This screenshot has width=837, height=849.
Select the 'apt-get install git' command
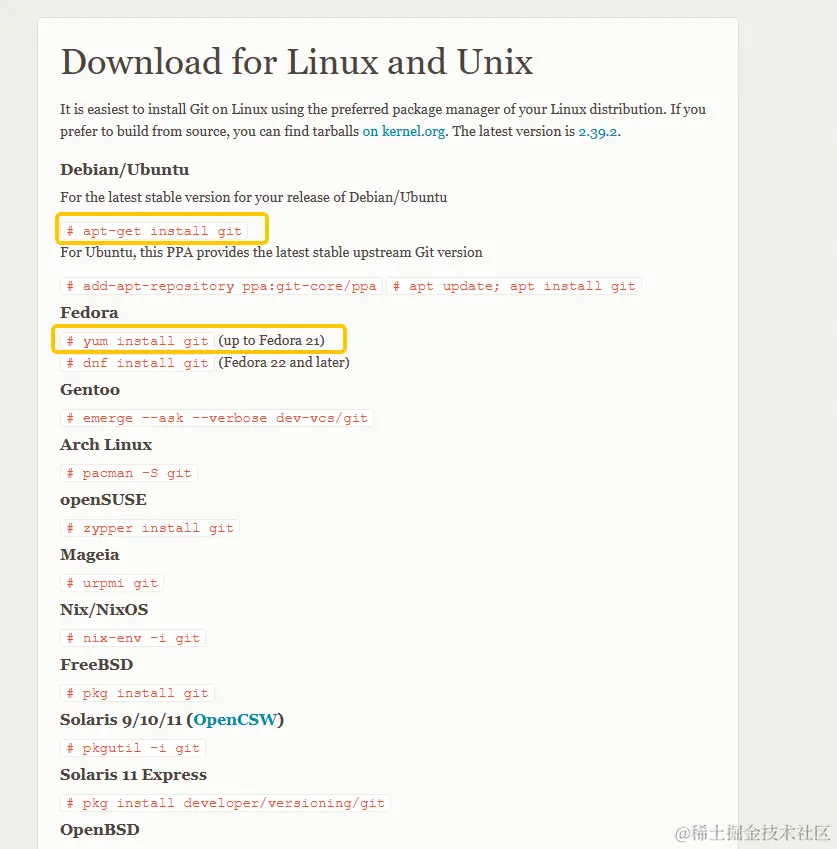tap(154, 231)
